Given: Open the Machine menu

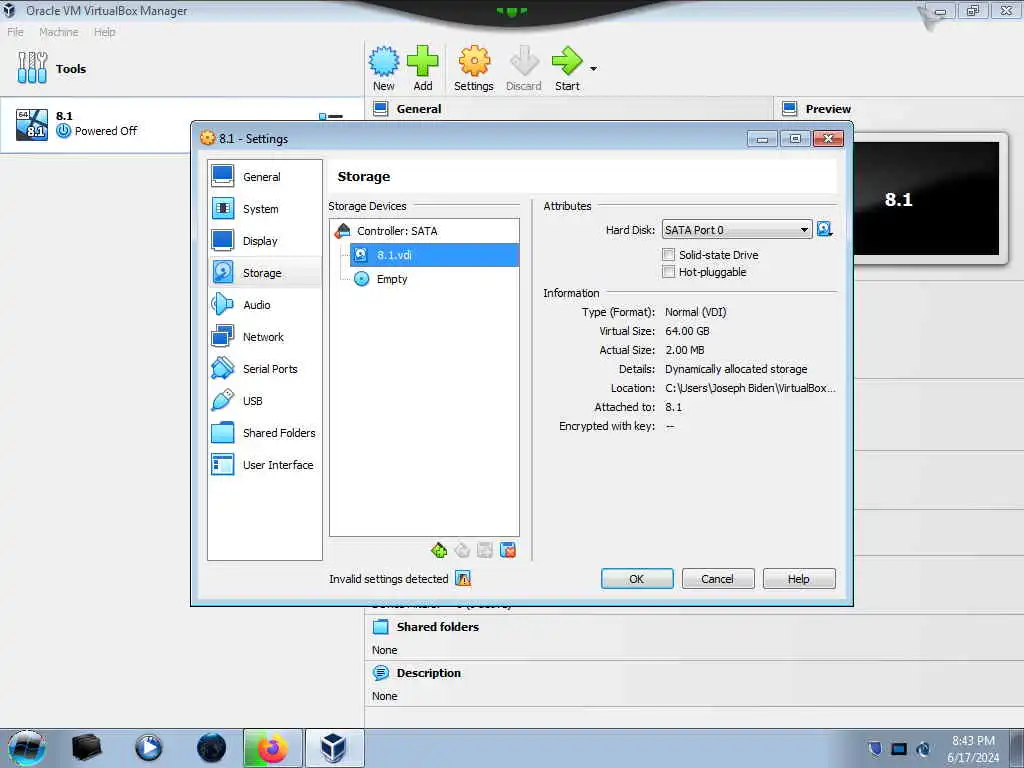Looking at the screenshot, I should (x=59, y=32).
